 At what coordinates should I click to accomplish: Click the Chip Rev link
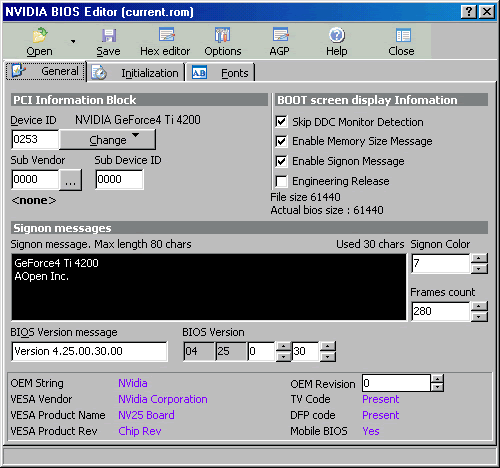[140, 431]
